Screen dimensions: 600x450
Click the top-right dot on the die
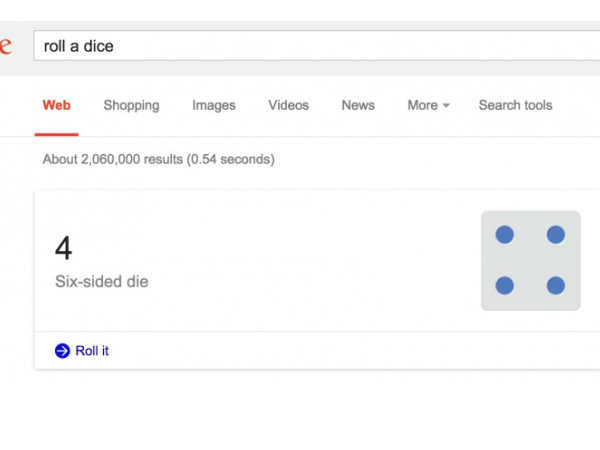point(555,235)
